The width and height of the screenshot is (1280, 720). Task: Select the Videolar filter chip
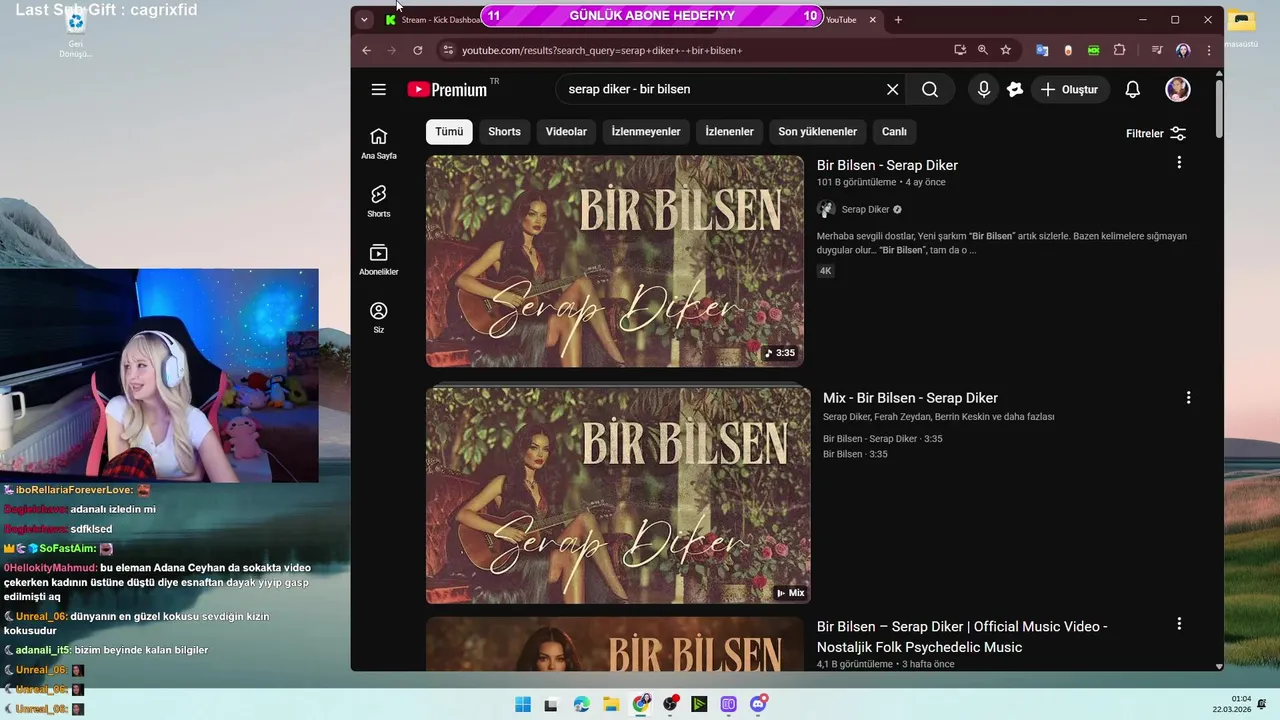[566, 132]
